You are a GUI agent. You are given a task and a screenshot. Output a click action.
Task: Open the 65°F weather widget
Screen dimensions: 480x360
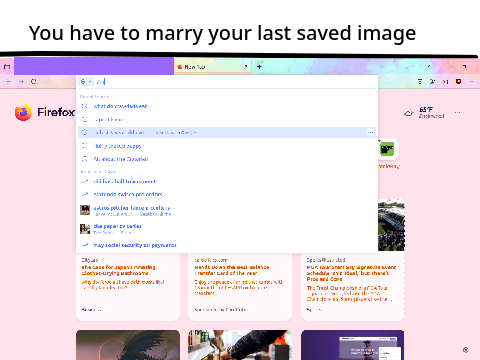[x=424, y=113]
